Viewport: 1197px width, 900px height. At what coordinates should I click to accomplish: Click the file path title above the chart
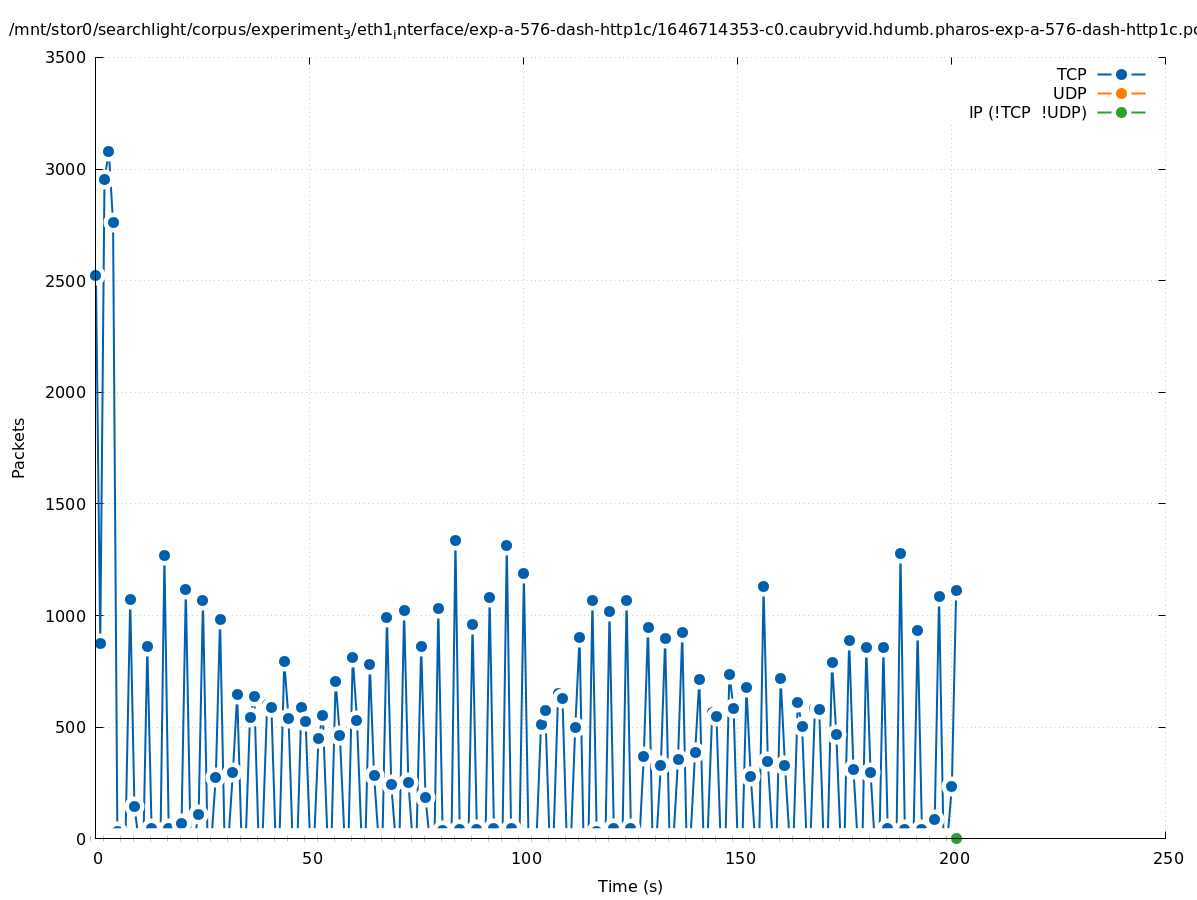598,29
